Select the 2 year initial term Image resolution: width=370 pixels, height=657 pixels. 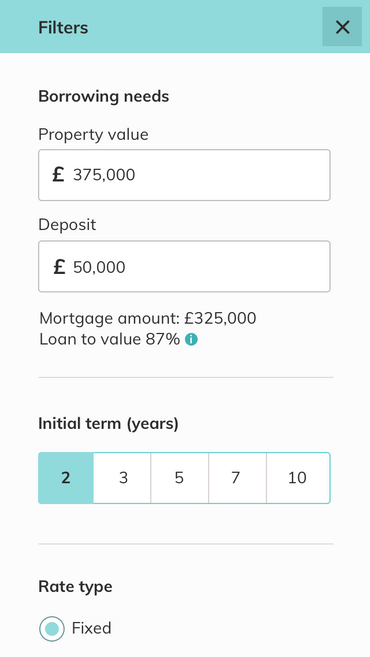pos(66,478)
